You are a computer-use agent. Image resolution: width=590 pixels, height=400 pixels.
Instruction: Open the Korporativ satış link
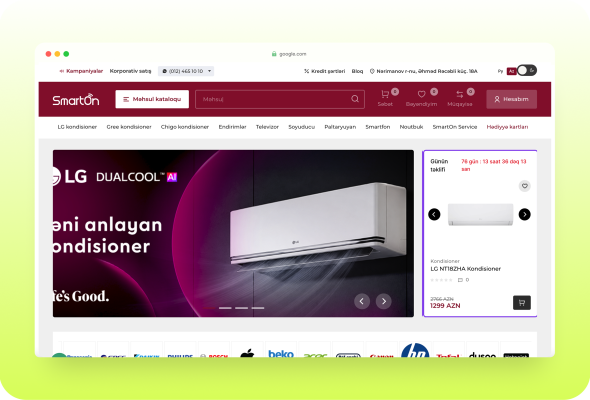click(130, 71)
